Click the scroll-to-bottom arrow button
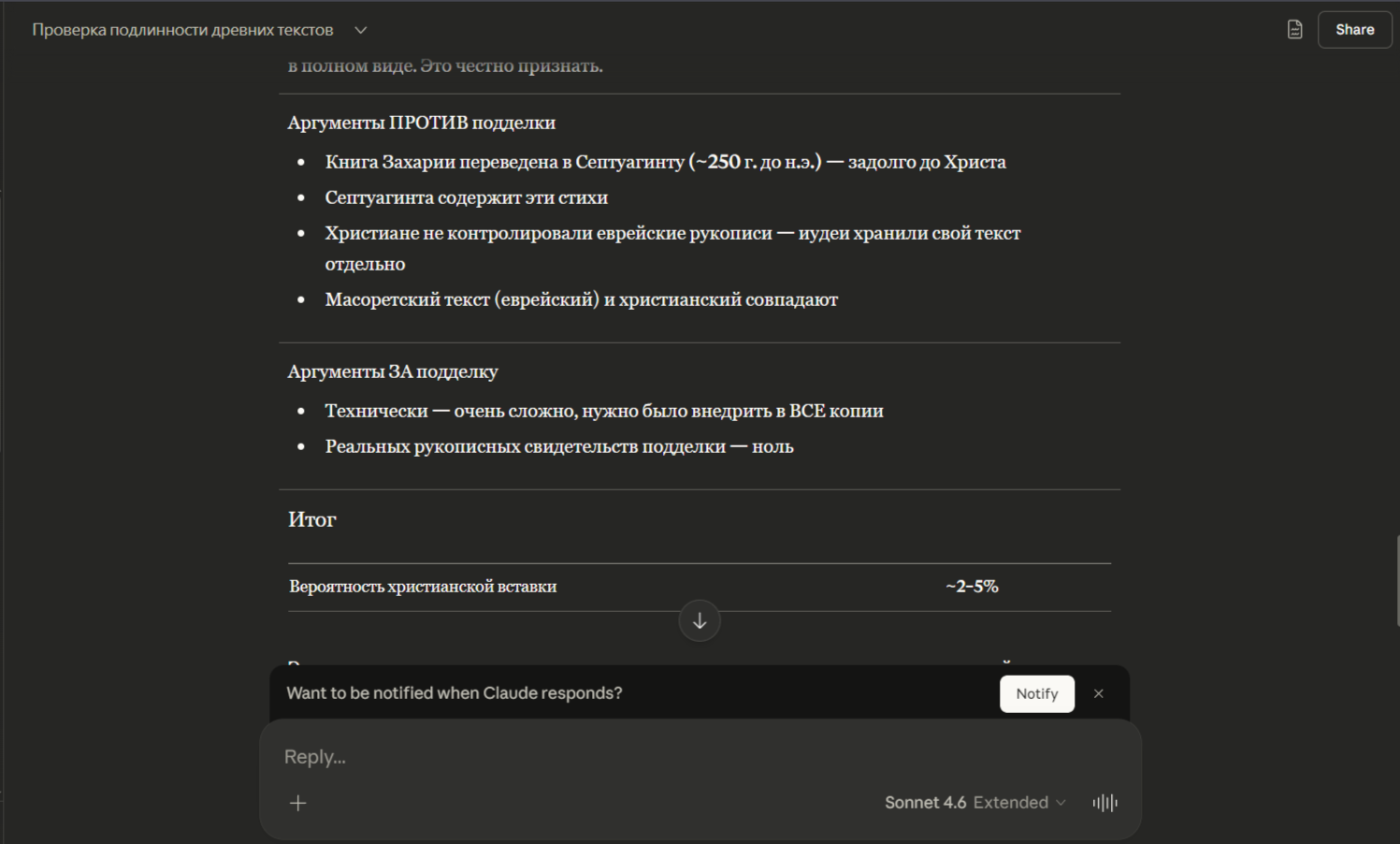 pos(700,621)
